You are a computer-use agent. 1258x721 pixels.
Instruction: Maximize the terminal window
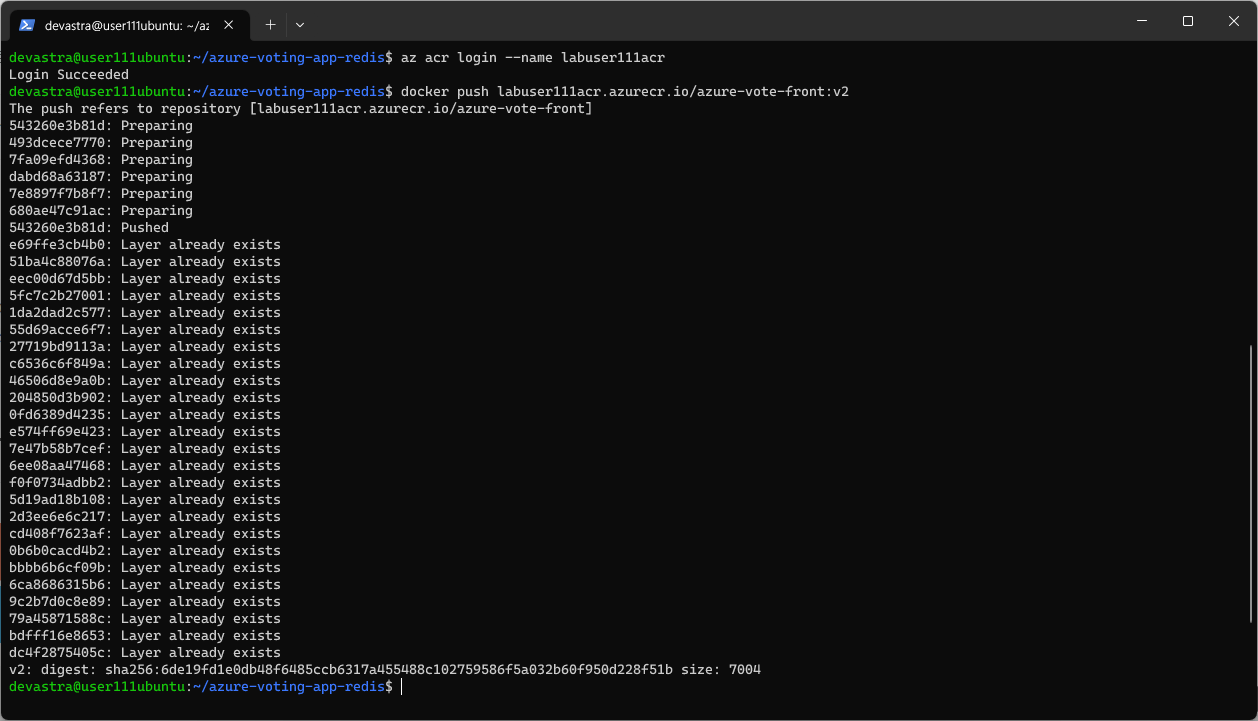coord(1187,21)
